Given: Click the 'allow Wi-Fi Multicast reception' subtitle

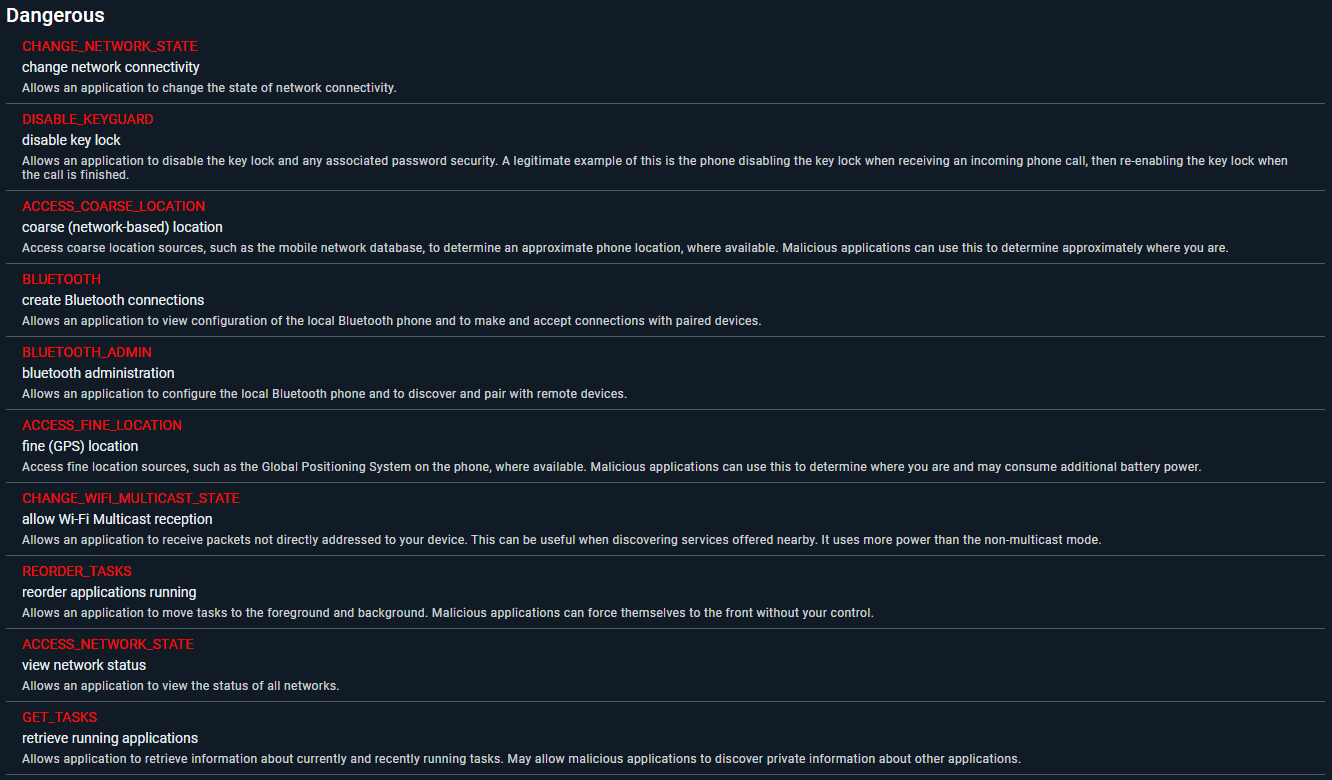Looking at the screenshot, I should tap(117, 519).
